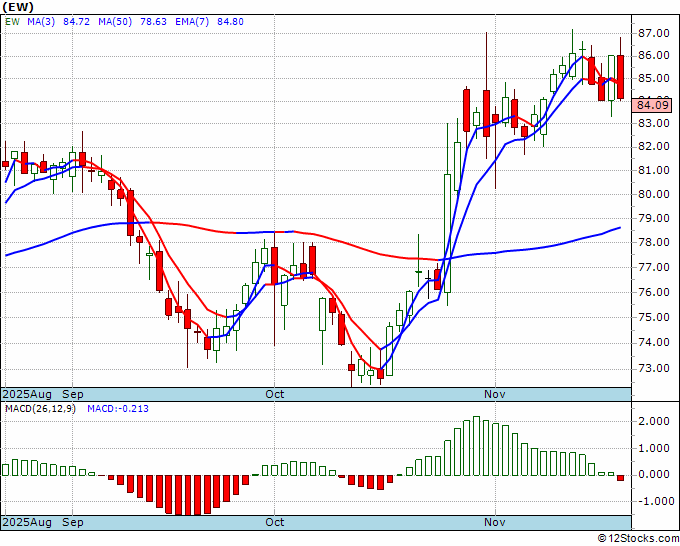680x546 pixels.
Task: Click the Sep label on price chart axis
Action: coord(72,394)
